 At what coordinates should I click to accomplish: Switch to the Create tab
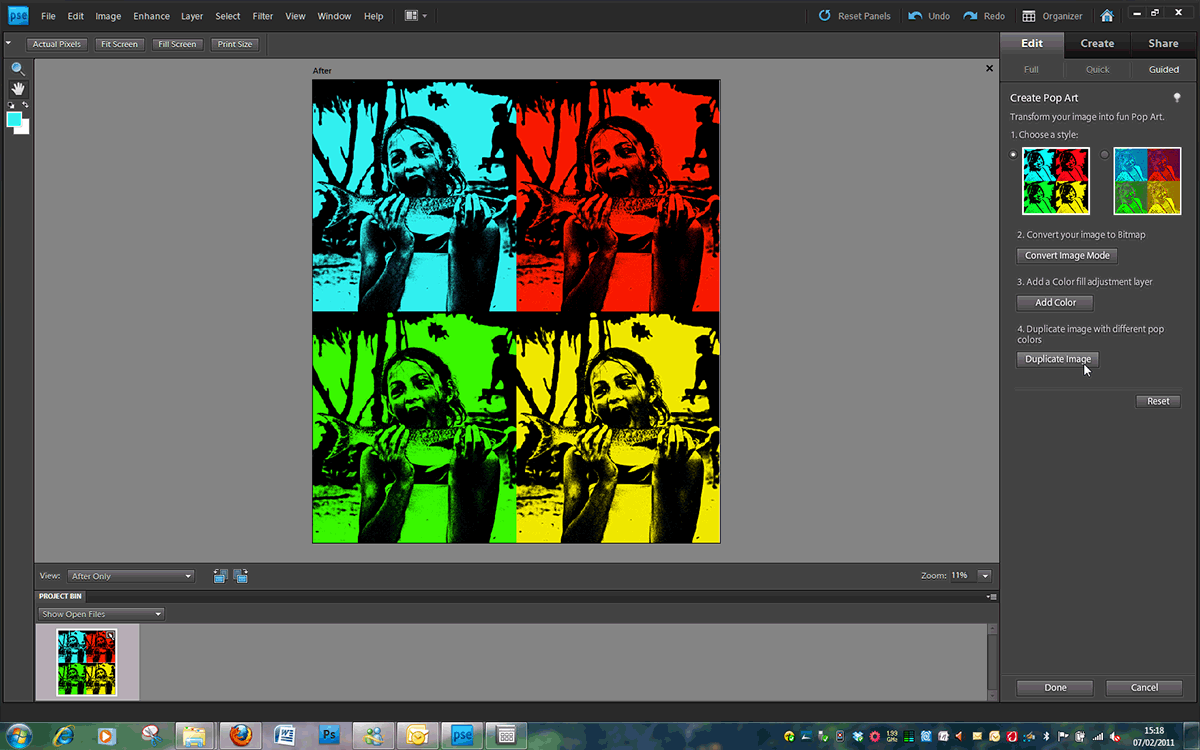1096,44
